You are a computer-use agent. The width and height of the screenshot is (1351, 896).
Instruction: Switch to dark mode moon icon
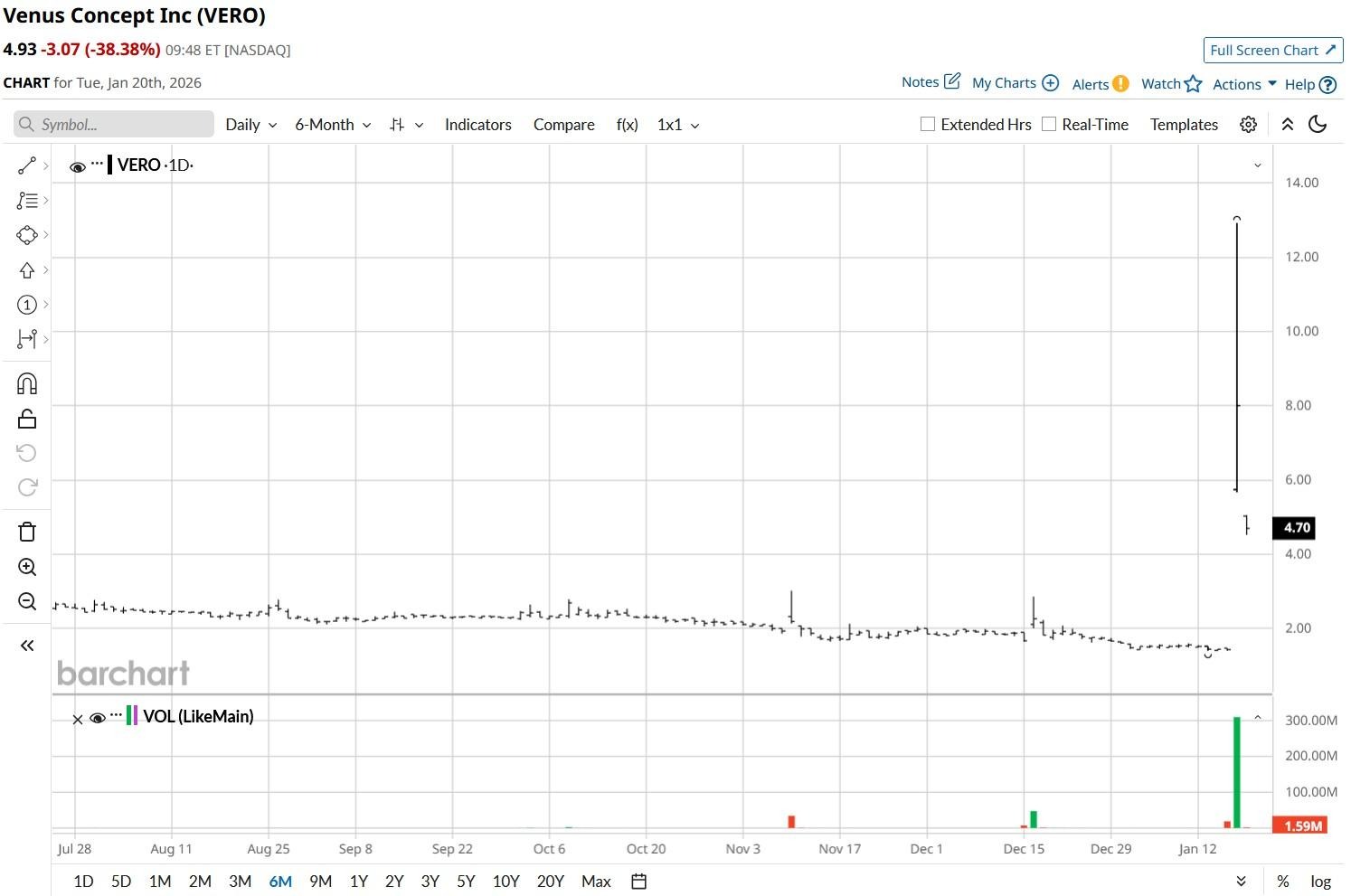[1318, 125]
